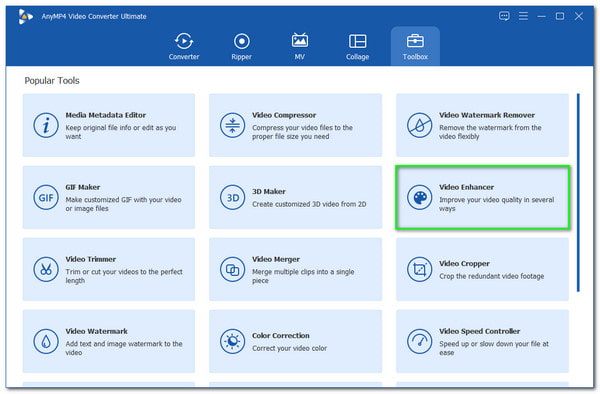Launch the Video Cropper title
Image resolution: width=600 pixels, height=394 pixels.
click(x=464, y=263)
